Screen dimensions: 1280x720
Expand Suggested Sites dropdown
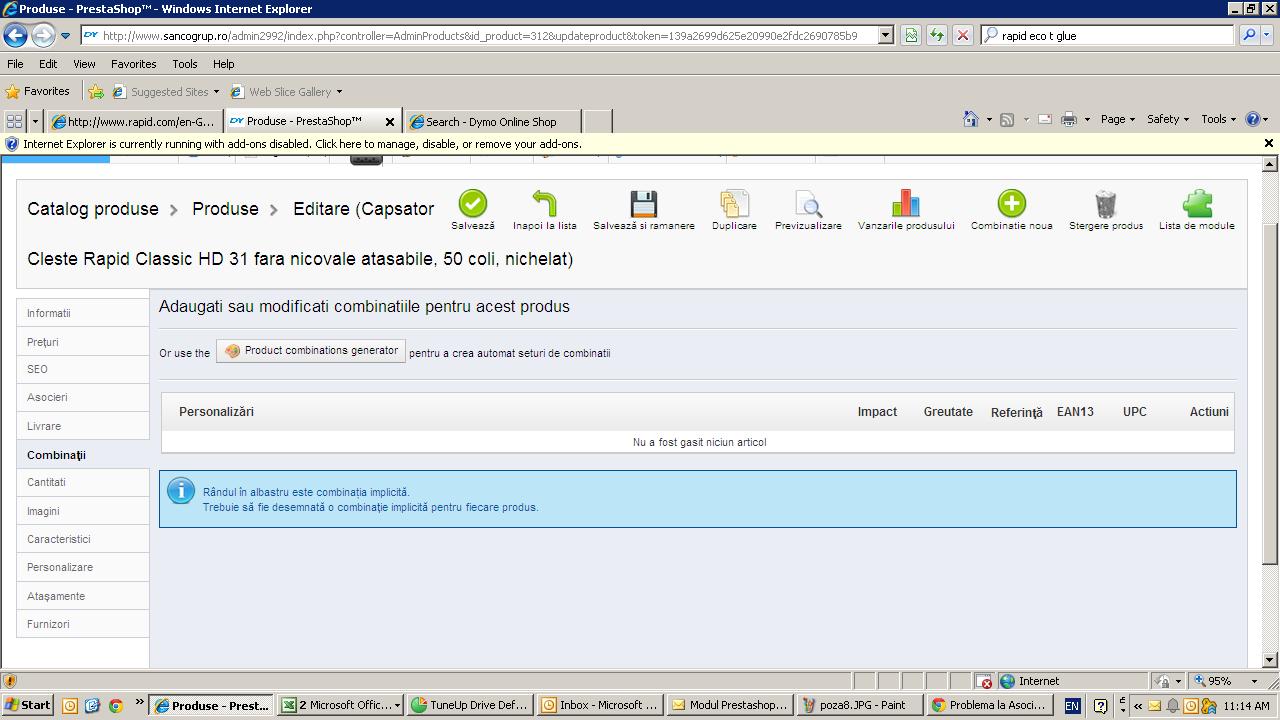(x=216, y=92)
